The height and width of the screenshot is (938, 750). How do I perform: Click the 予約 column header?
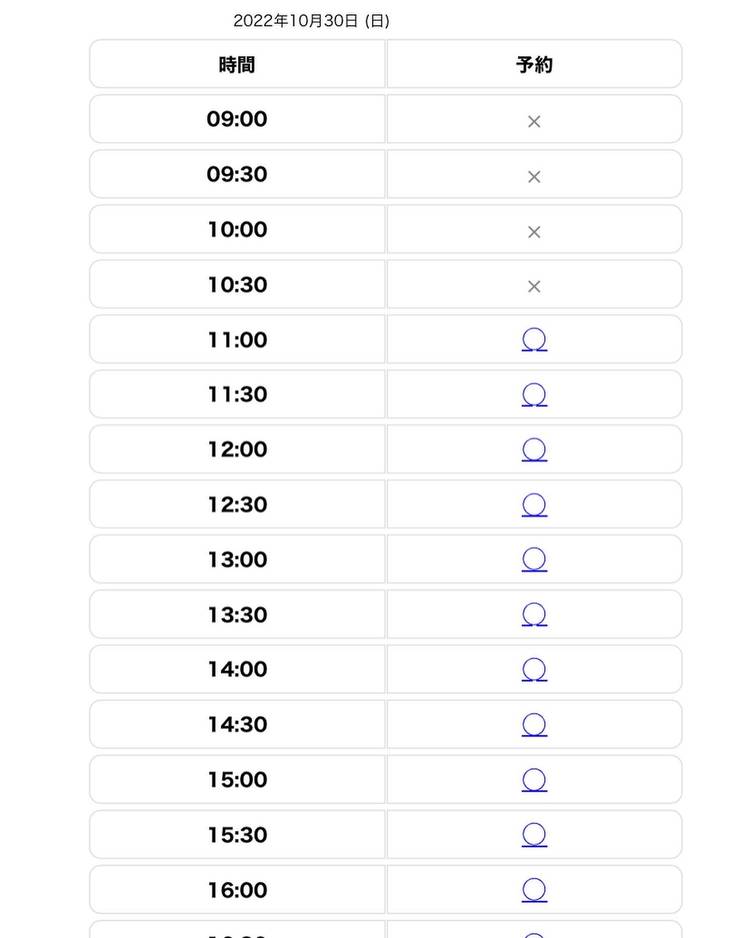(534, 65)
